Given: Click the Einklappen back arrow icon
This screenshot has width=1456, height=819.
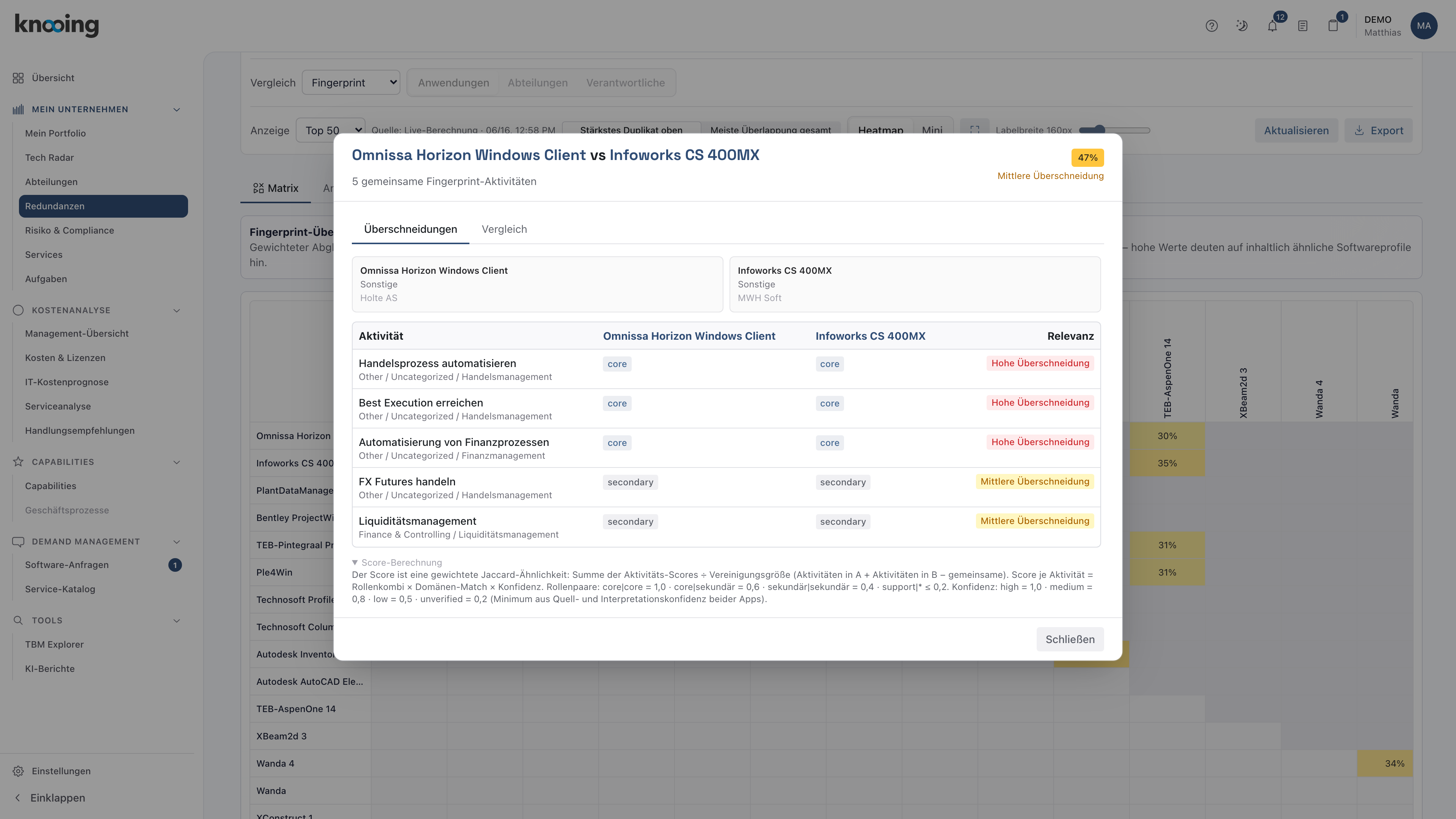Looking at the screenshot, I should 17,797.
